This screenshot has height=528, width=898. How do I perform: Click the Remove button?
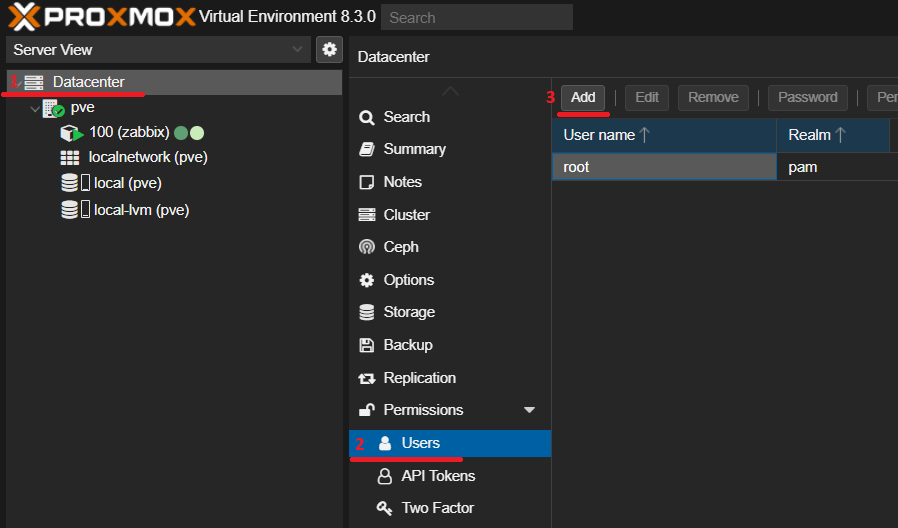[713, 97]
